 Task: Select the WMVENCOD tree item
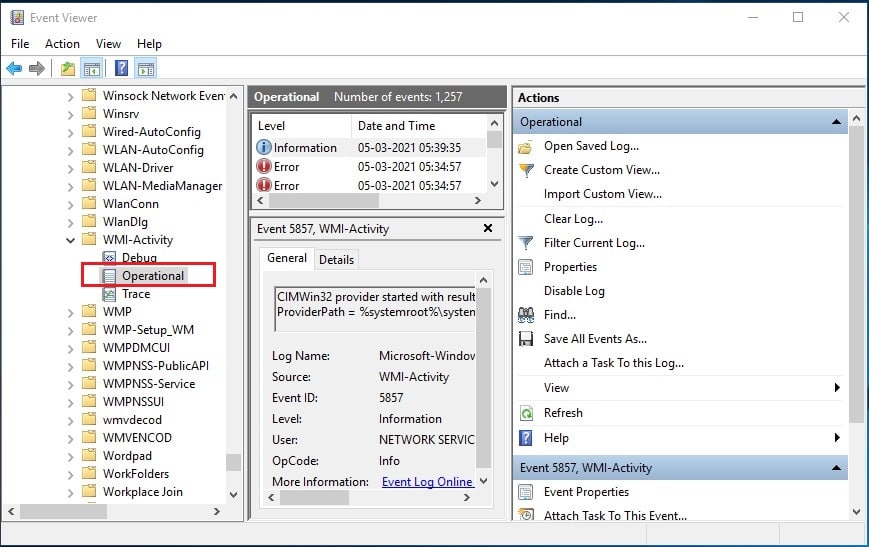coord(137,438)
